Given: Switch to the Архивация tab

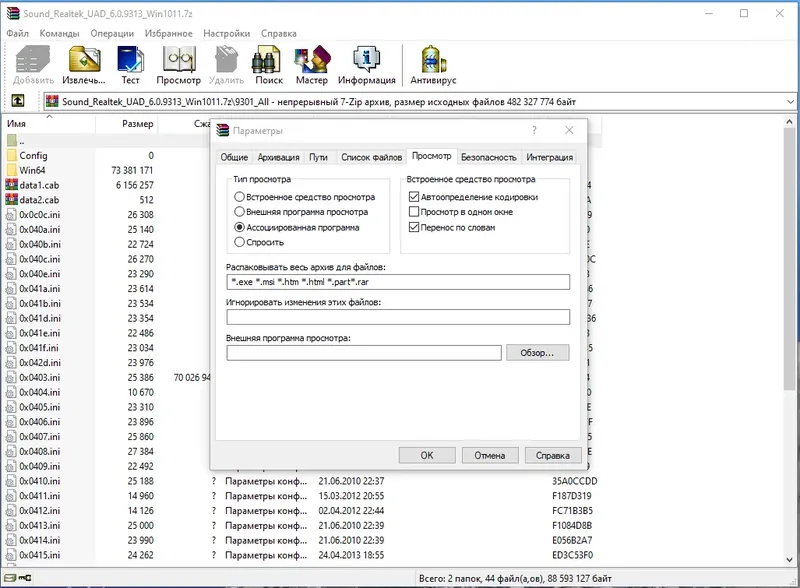Looking at the screenshot, I should [279, 157].
